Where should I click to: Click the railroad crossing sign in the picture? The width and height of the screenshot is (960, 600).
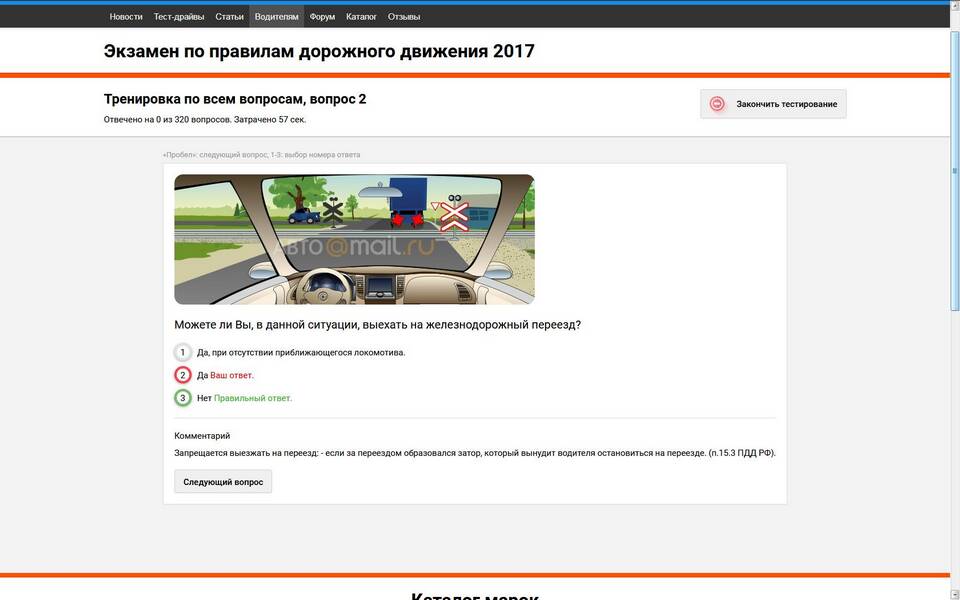pos(455,215)
